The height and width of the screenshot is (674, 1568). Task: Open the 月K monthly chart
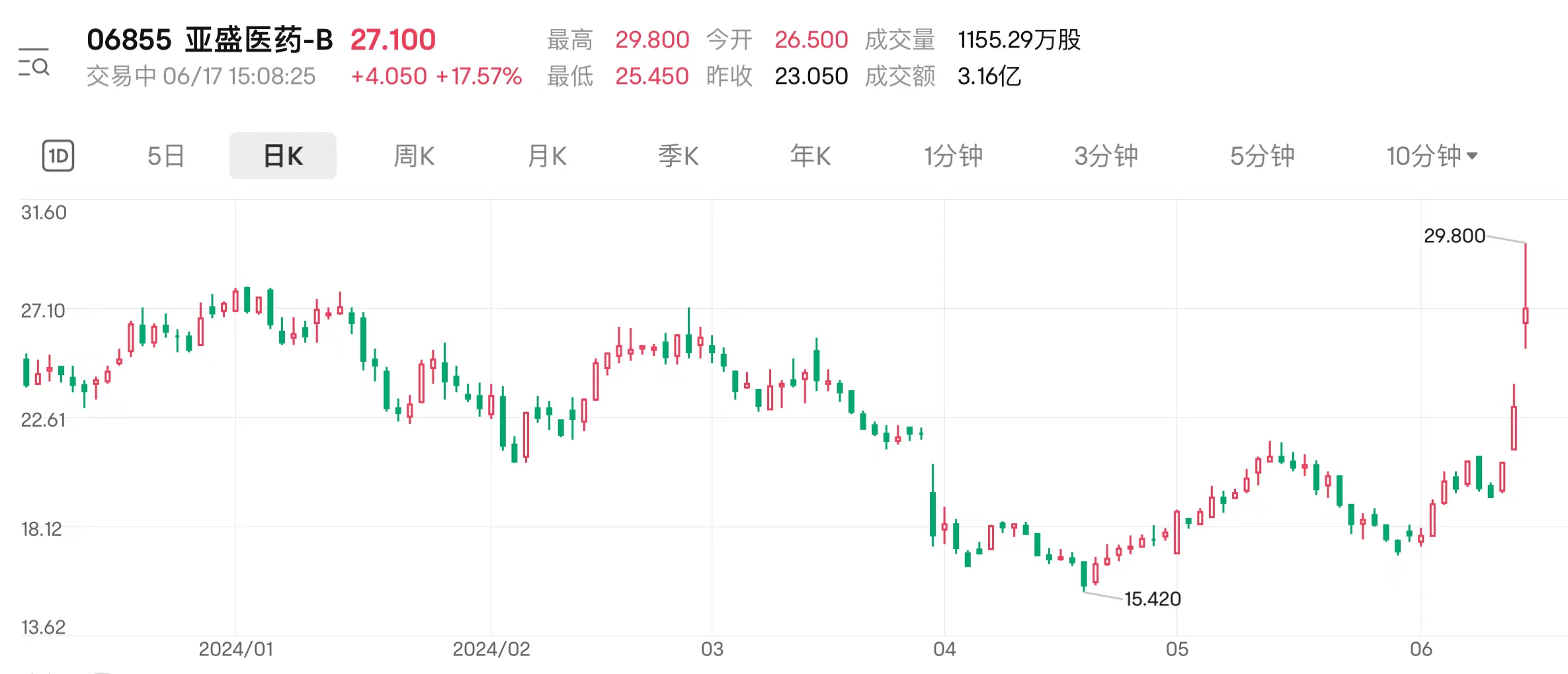[x=547, y=156]
